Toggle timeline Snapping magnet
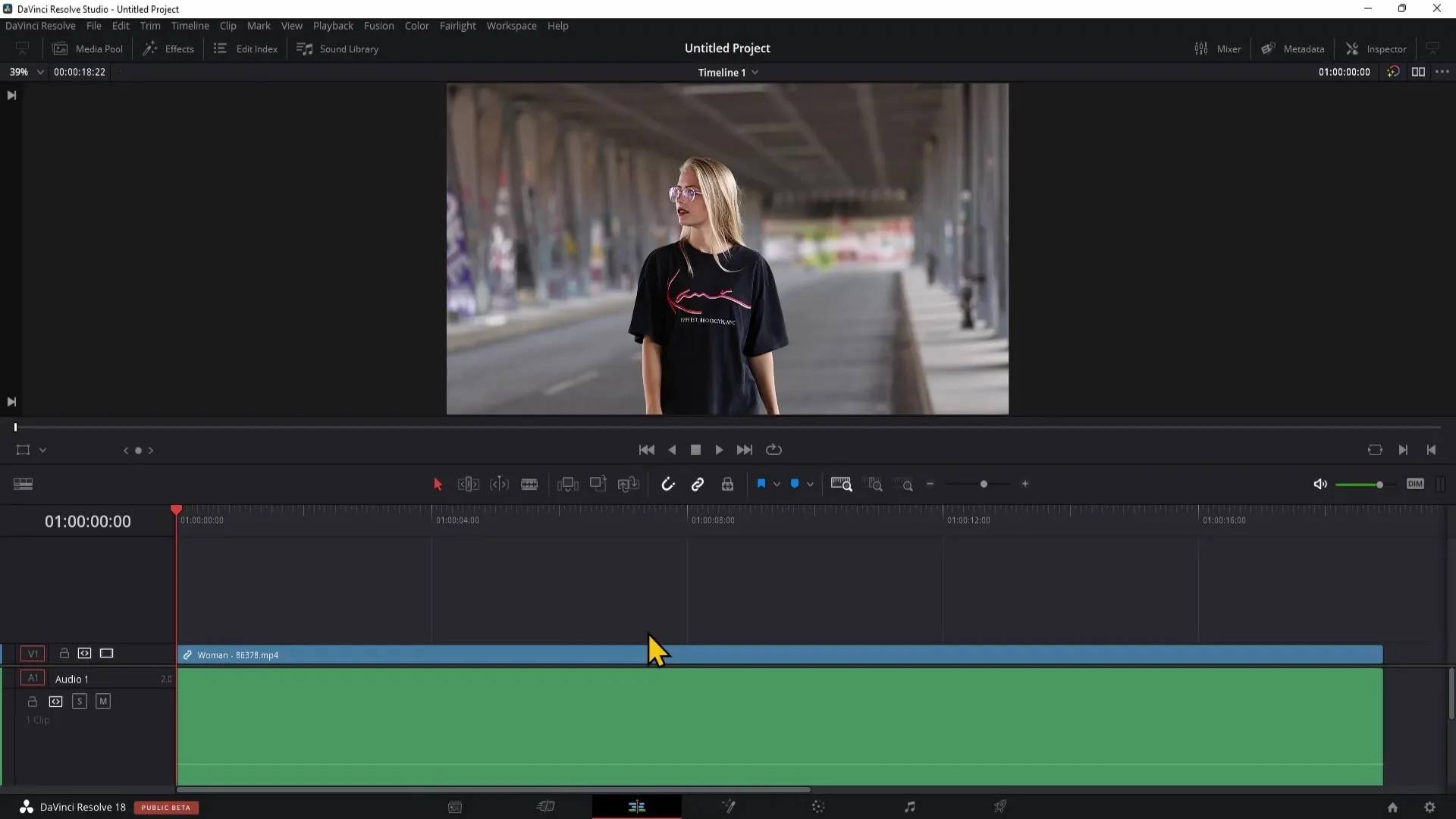 click(667, 485)
